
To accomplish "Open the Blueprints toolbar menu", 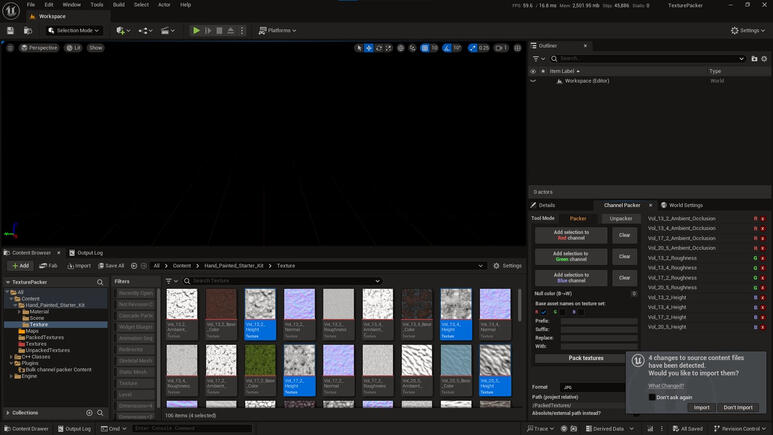I will (x=145, y=31).
